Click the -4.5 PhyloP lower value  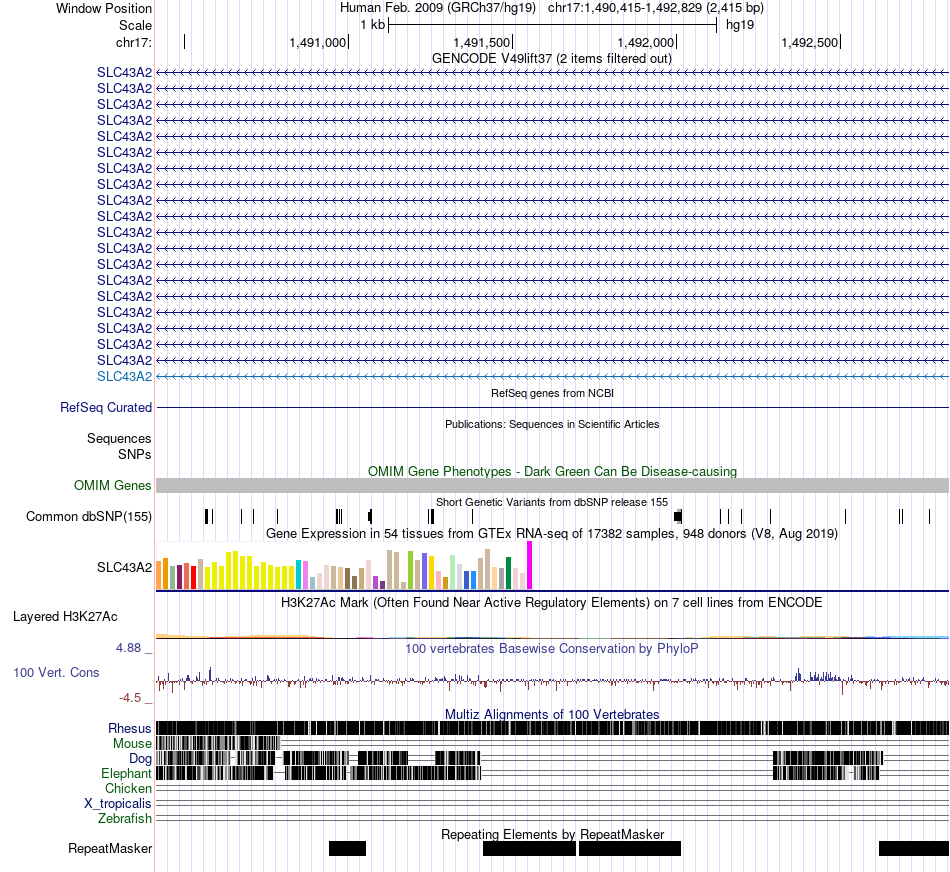click(x=130, y=698)
